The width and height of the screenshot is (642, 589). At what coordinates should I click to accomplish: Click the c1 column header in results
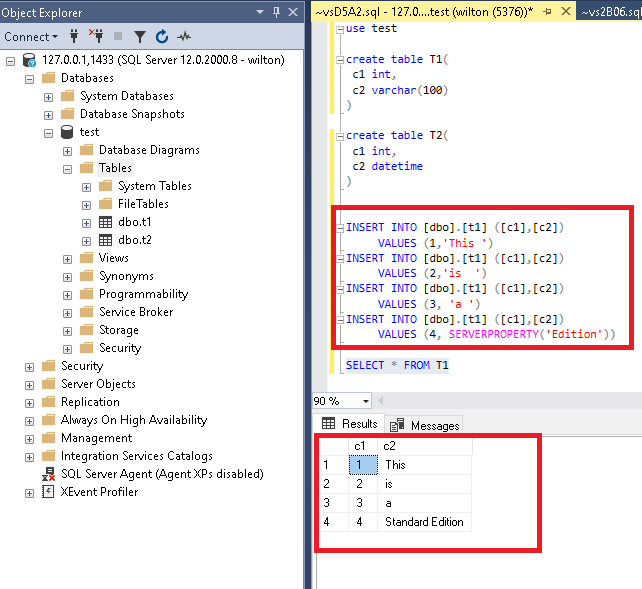[363, 446]
